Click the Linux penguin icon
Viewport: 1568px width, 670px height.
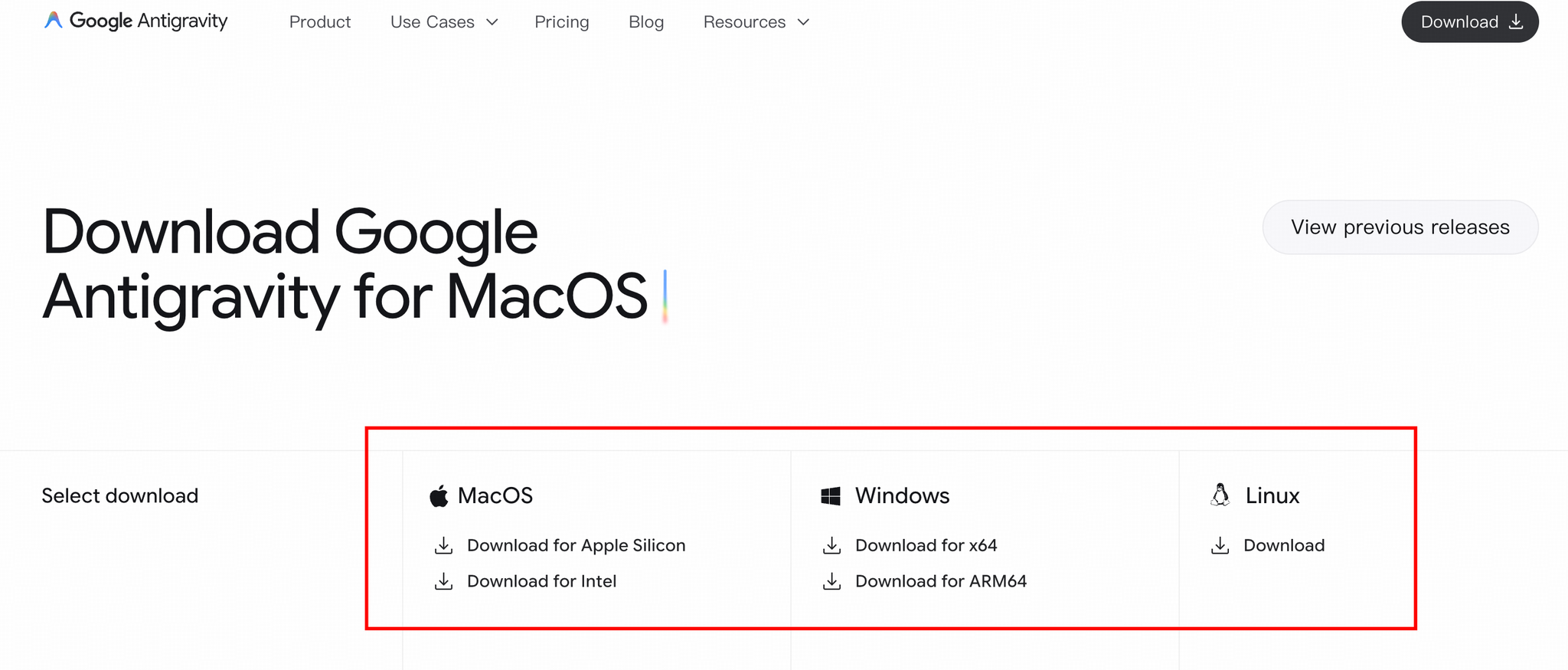pos(1220,495)
